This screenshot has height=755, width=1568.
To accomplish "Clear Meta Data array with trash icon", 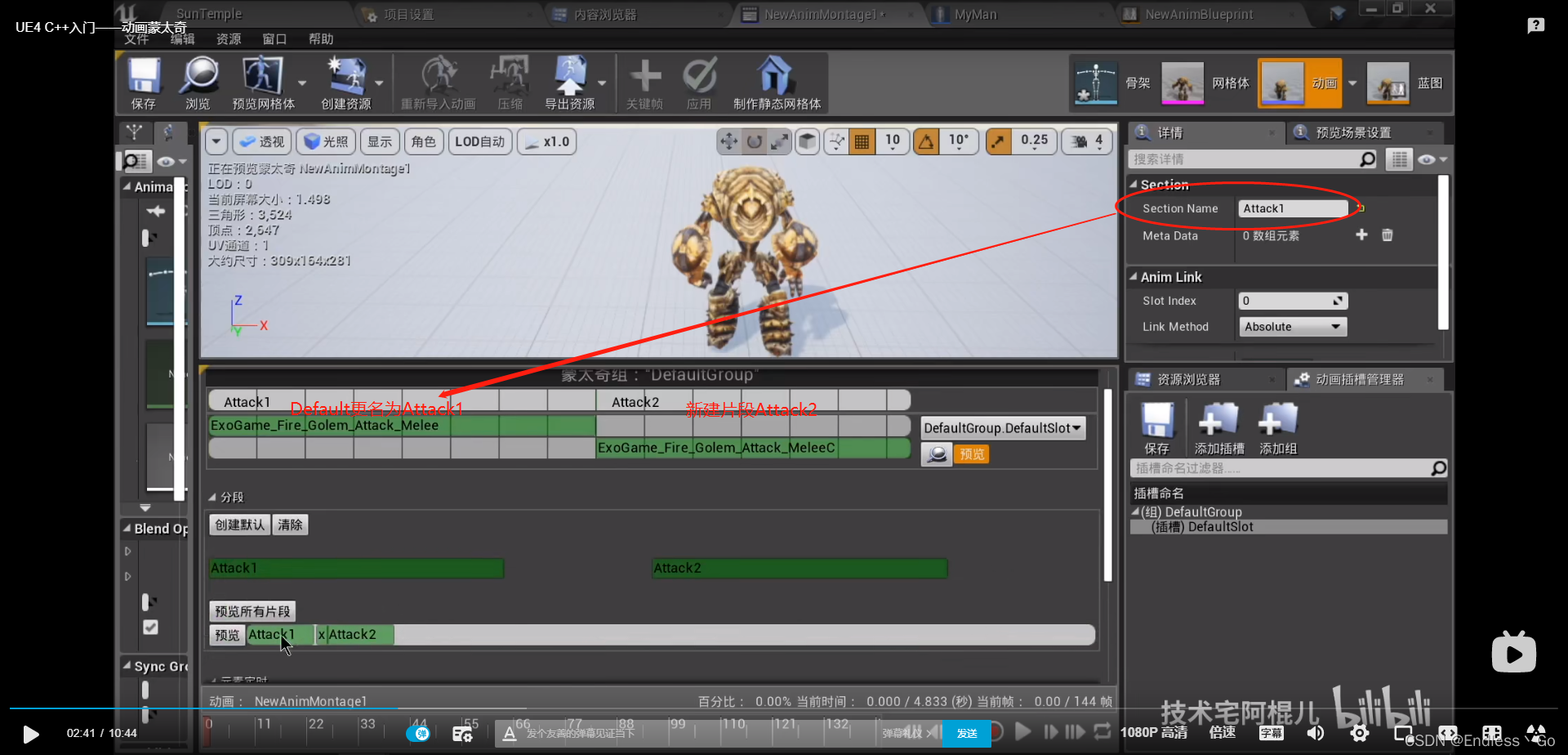I will [1387, 235].
